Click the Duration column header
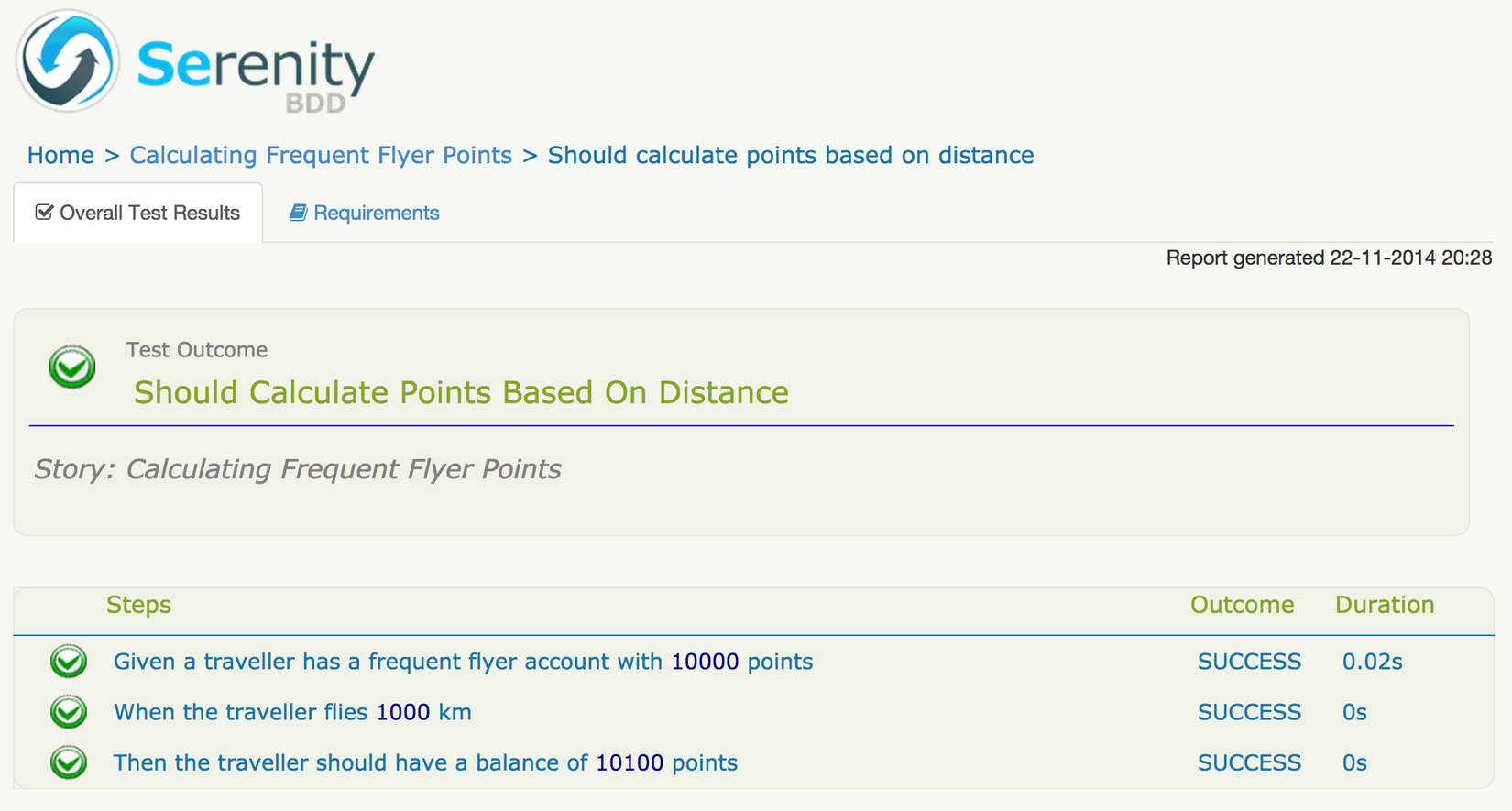 [1384, 605]
